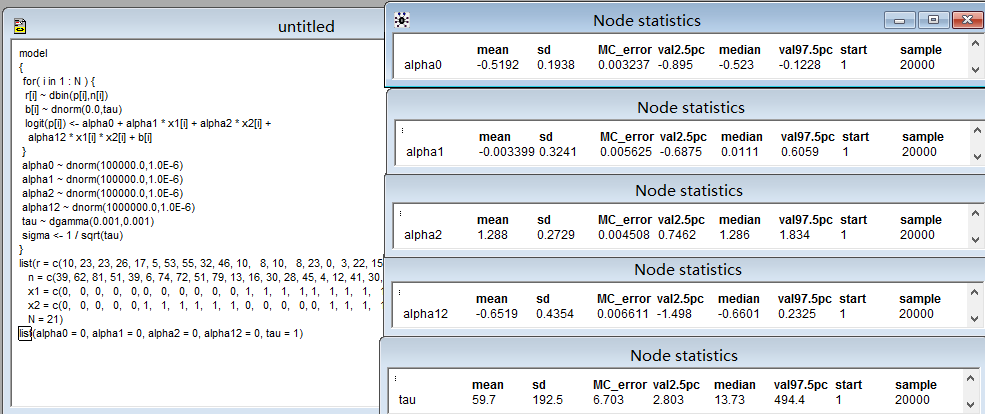The width and height of the screenshot is (985, 414).
Task: Click the 'model' keyword in the code
Action: pos(33,54)
